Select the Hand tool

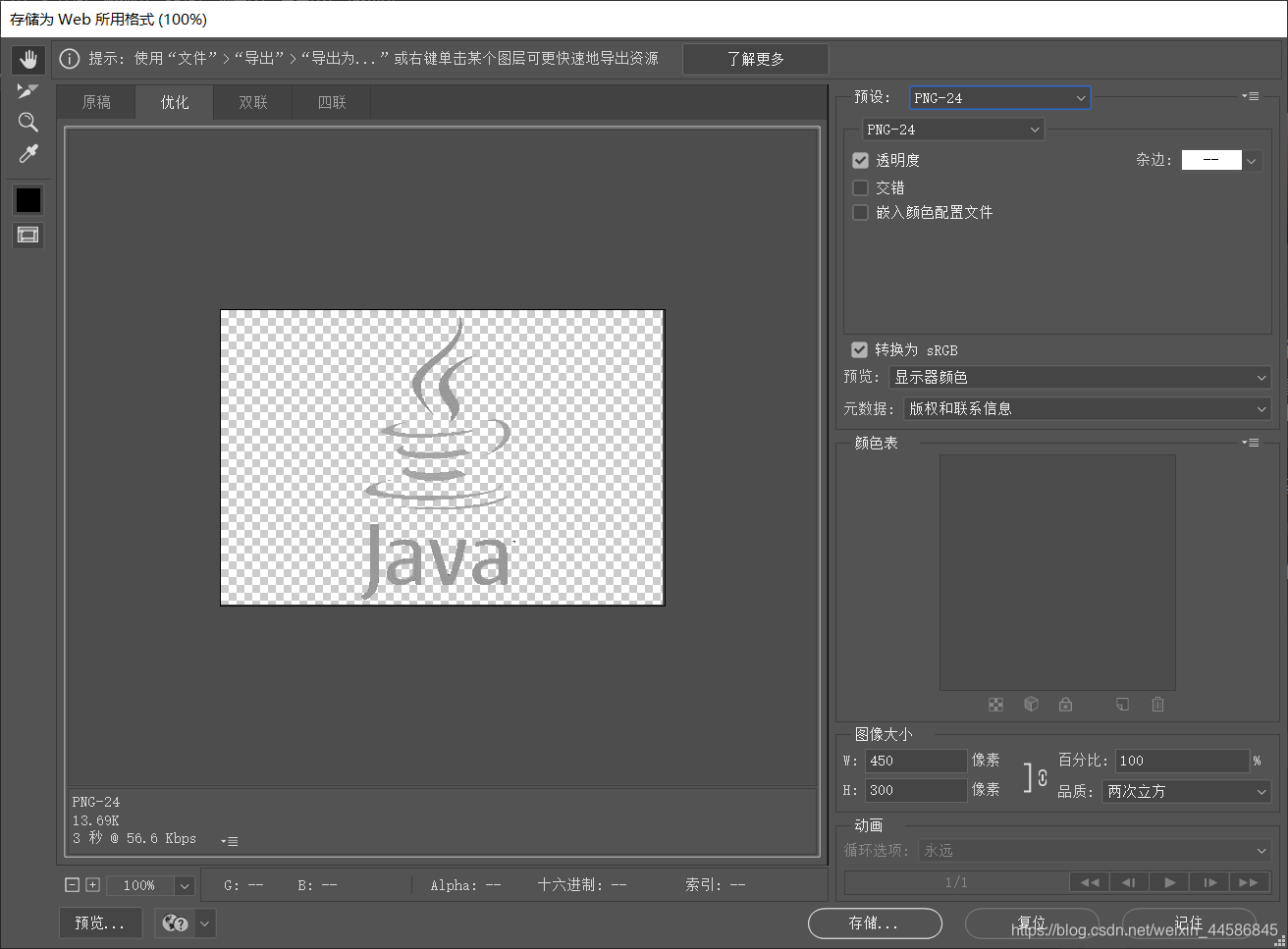pos(28,59)
